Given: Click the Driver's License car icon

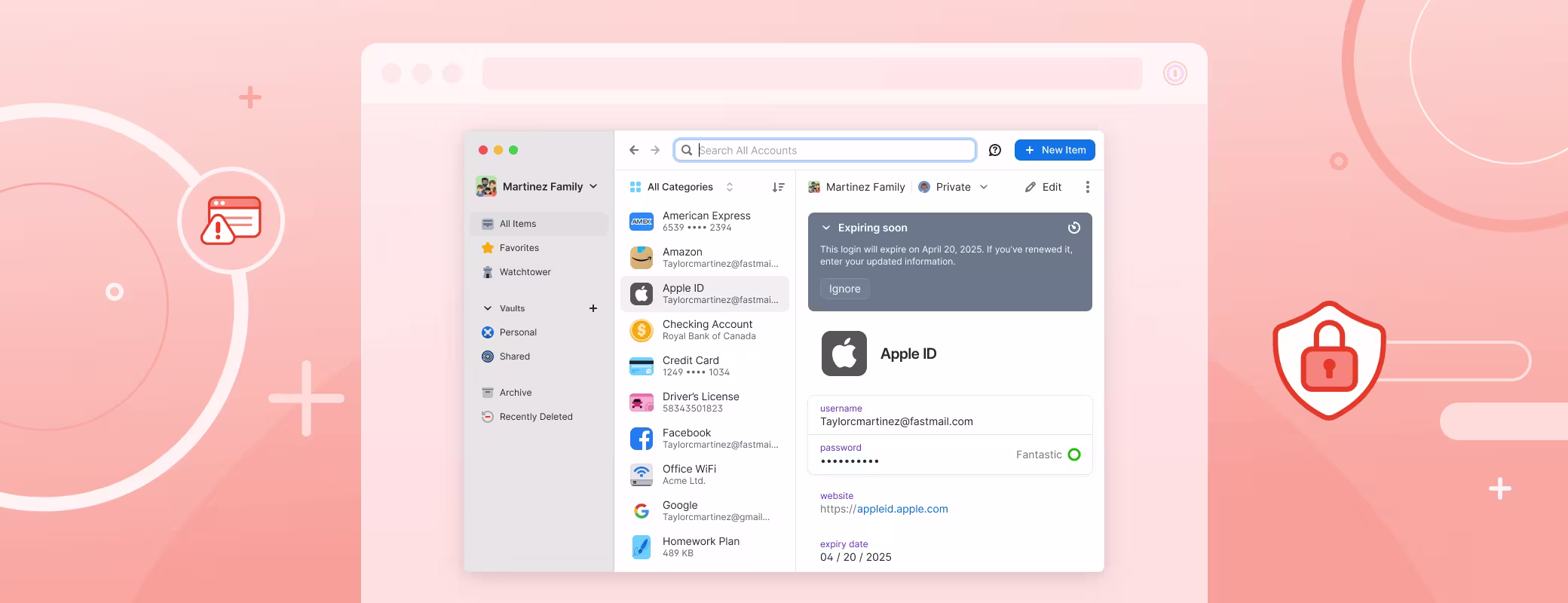Looking at the screenshot, I should point(642,403).
